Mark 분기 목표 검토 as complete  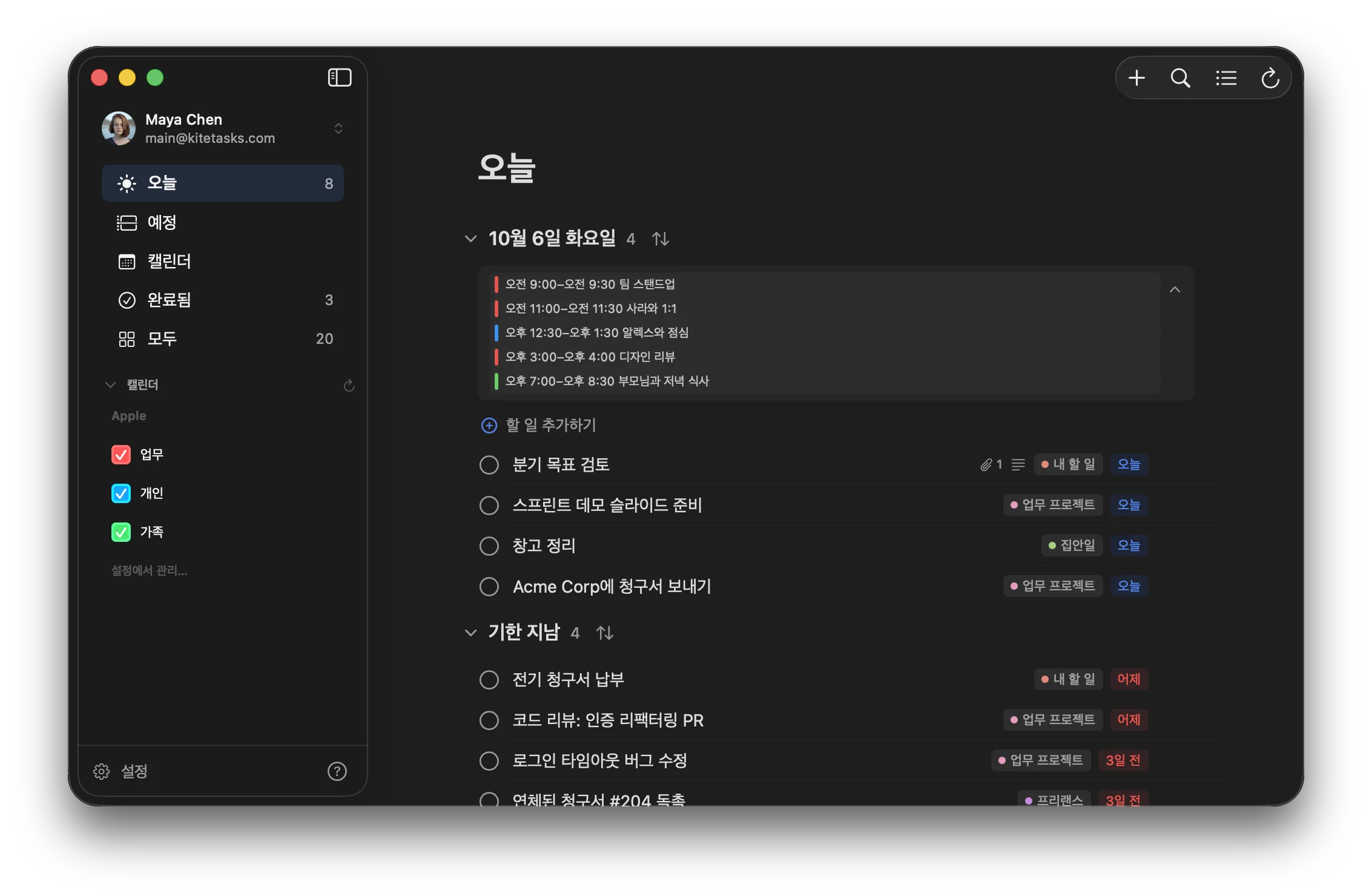click(x=489, y=465)
